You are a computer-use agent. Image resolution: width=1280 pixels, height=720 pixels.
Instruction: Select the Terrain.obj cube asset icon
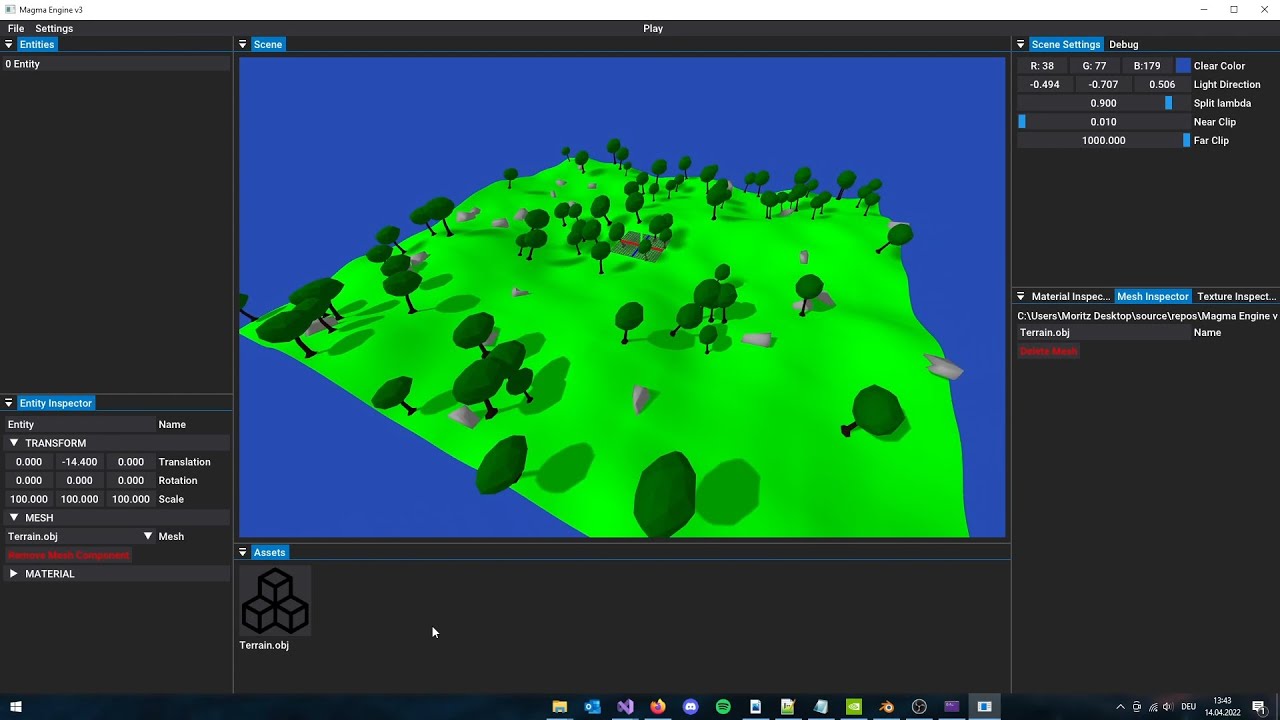pos(275,601)
